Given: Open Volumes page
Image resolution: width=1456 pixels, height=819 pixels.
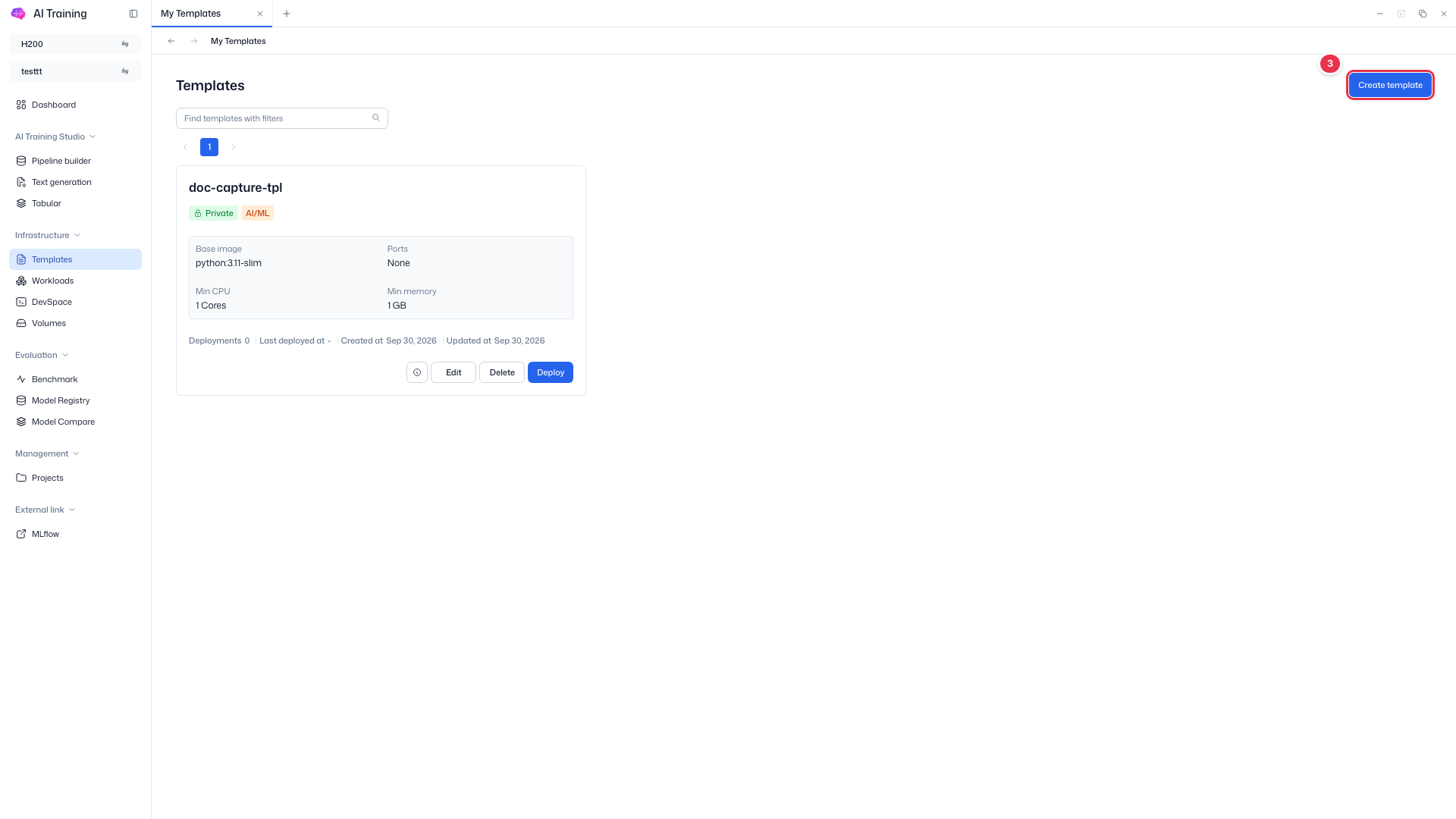Looking at the screenshot, I should point(75,323).
